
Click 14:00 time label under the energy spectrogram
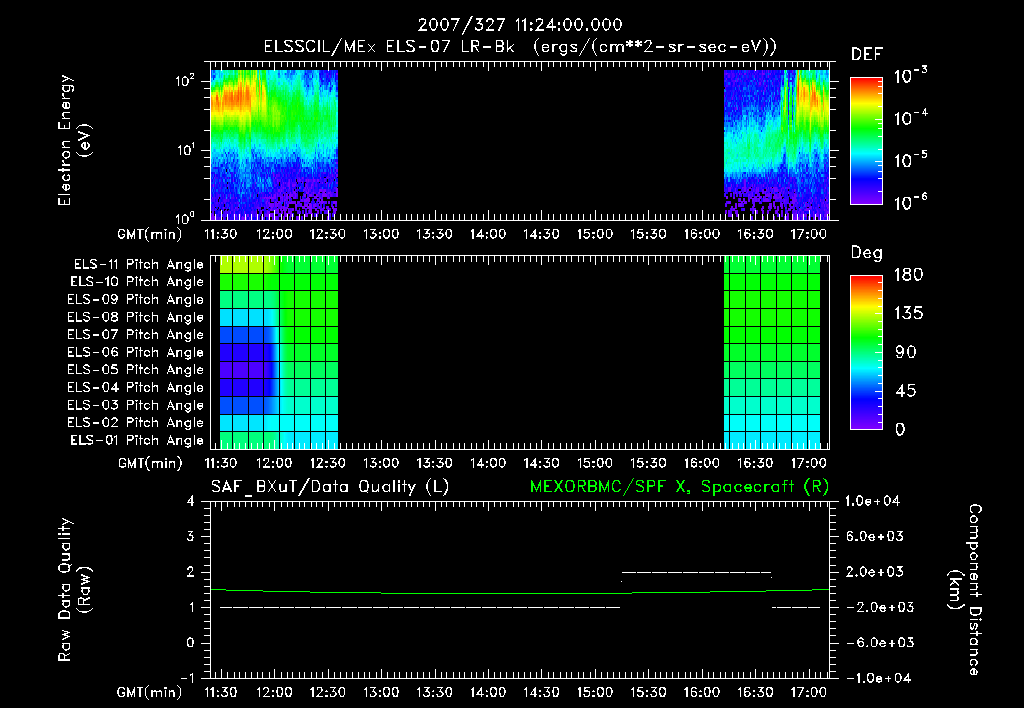coord(488,234)
